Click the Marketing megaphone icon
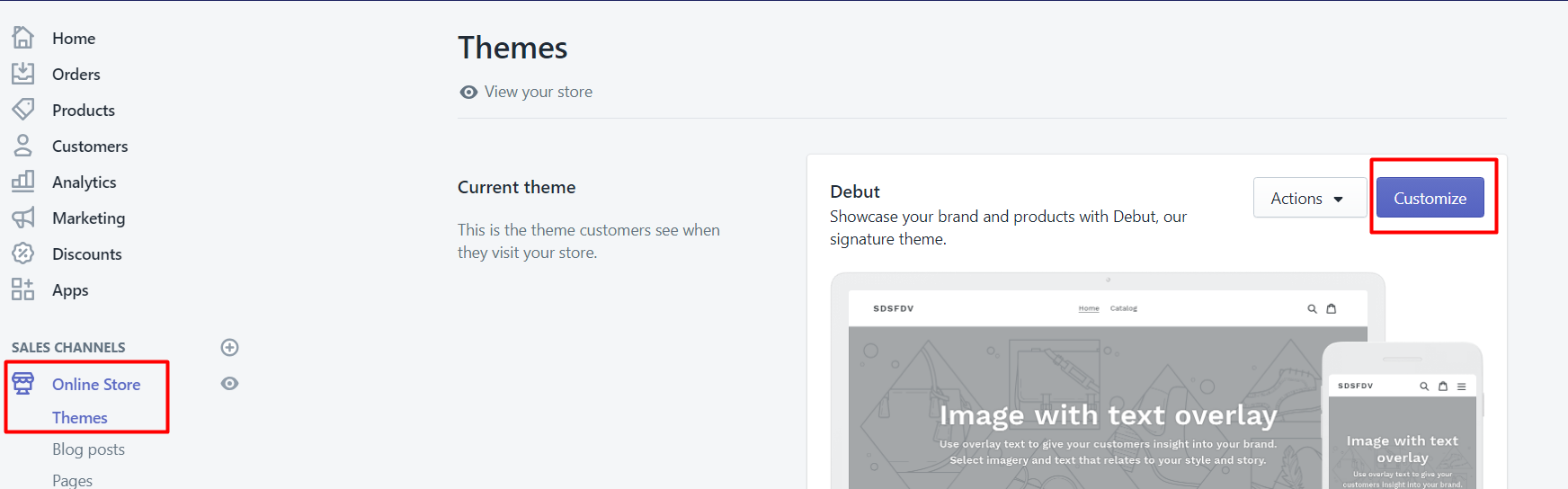The width and height of the screenshot is (1568, 489). [22, 218]
